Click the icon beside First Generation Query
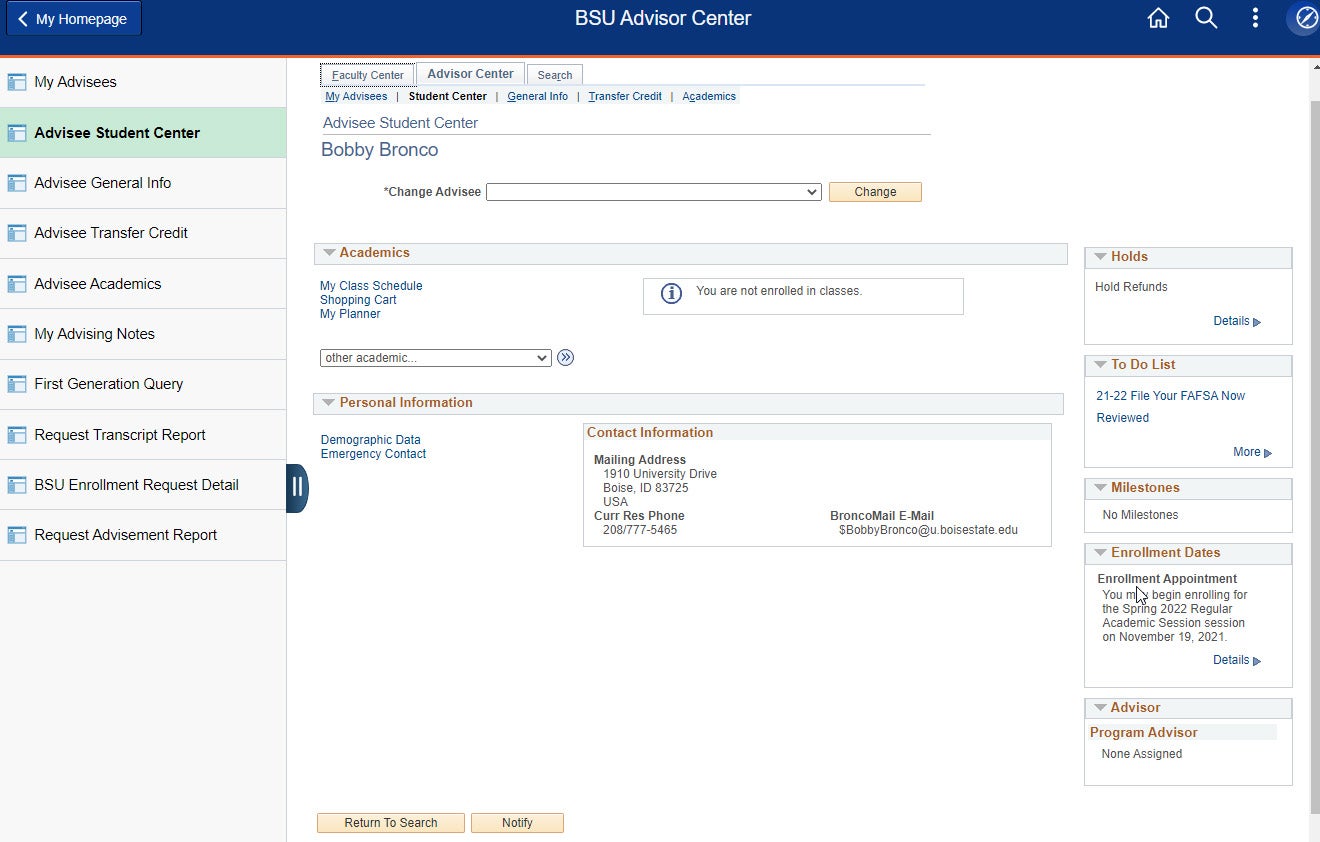 (16, 384)
